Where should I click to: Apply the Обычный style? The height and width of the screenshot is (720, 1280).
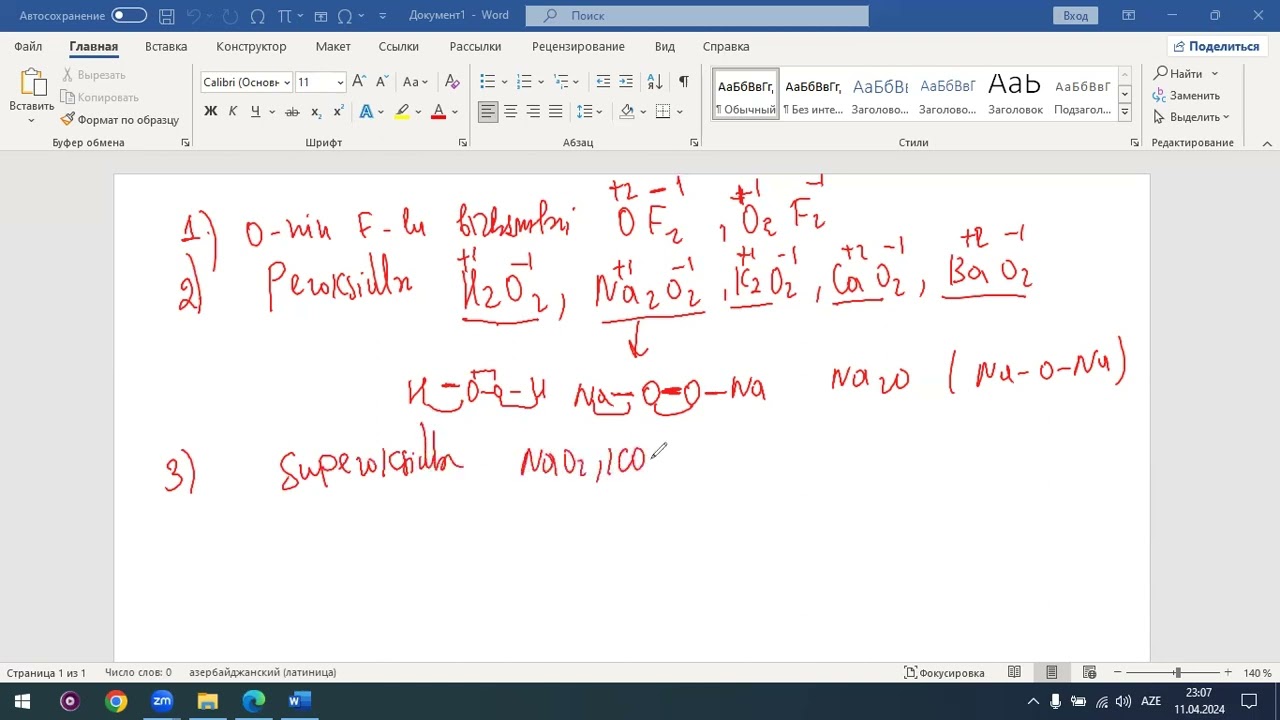(746, 95)
